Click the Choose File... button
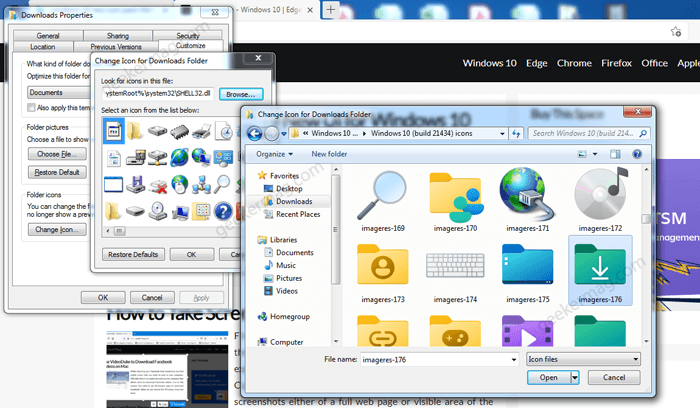This screenshot has width=700, height=408. click(57, 154)
